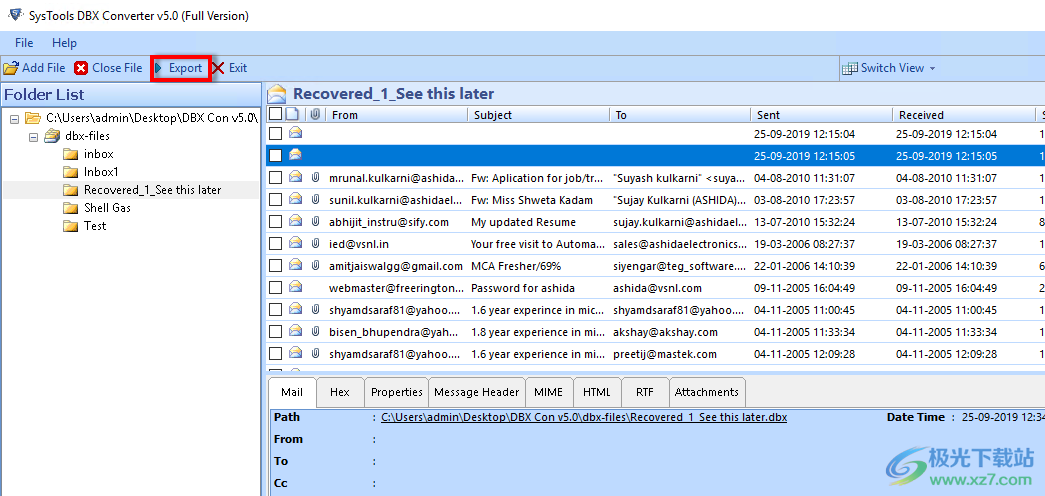The height and width of the screenshot is (496, 1045).
Task: Open the Switch View dropdown
Action: pos(889,68)
